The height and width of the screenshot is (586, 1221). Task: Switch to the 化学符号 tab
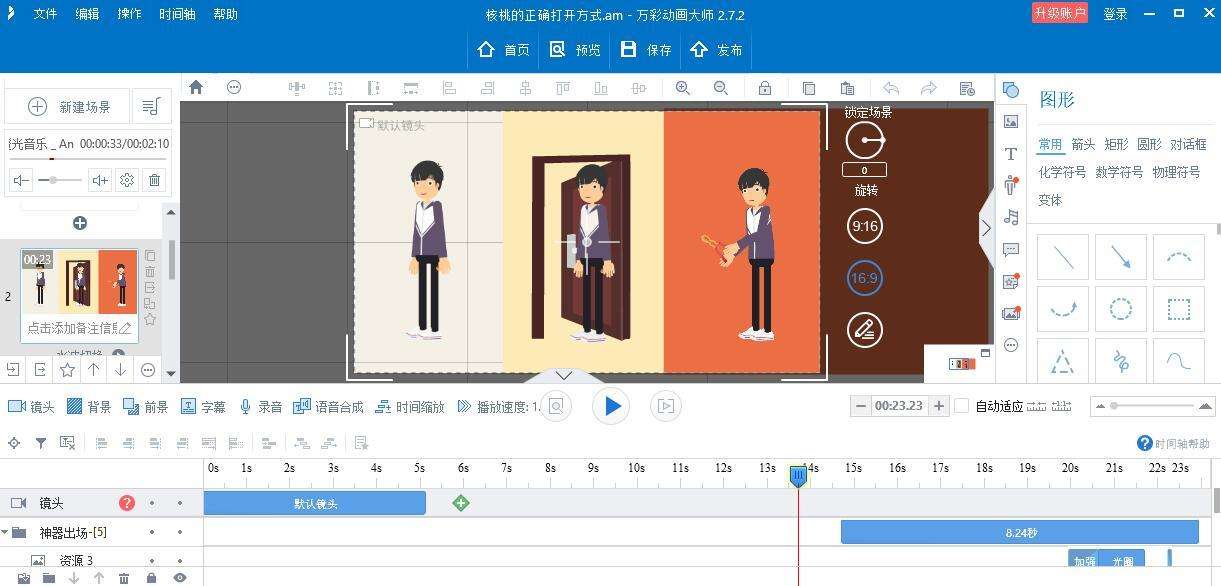[1062, 172]
